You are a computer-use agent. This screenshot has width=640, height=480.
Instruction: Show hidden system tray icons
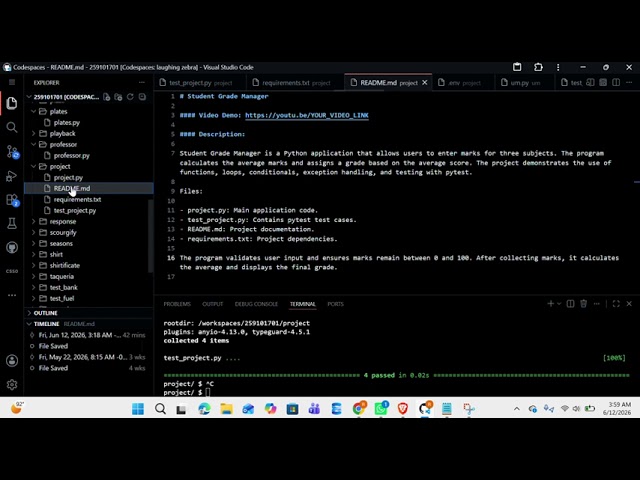coord(516,409)
